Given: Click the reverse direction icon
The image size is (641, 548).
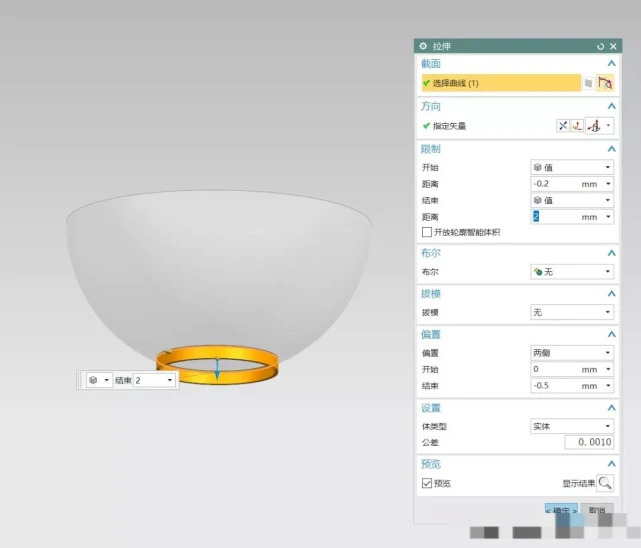Looking at the screenshot, I should click(564, 126).
